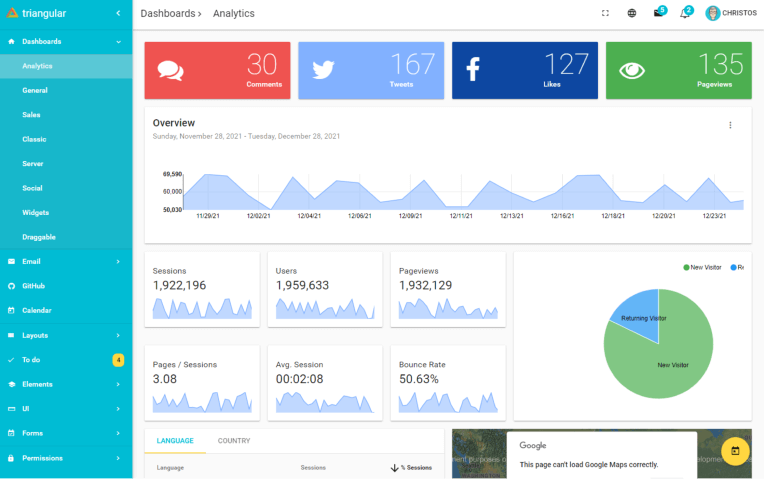Click the Returning Visitor pie slice
This screenshot has height=479, width=764.
coord(639,312)
